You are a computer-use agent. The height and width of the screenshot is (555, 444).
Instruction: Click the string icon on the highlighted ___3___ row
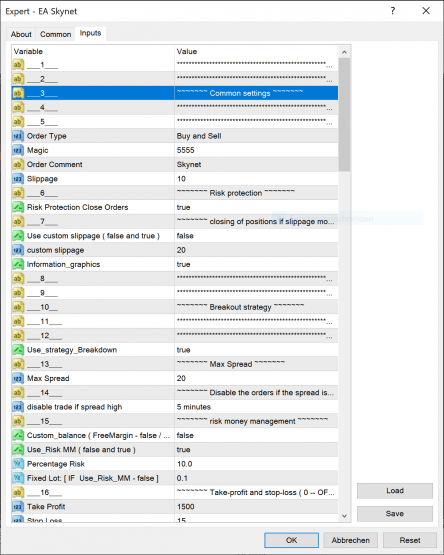(18, 93)
